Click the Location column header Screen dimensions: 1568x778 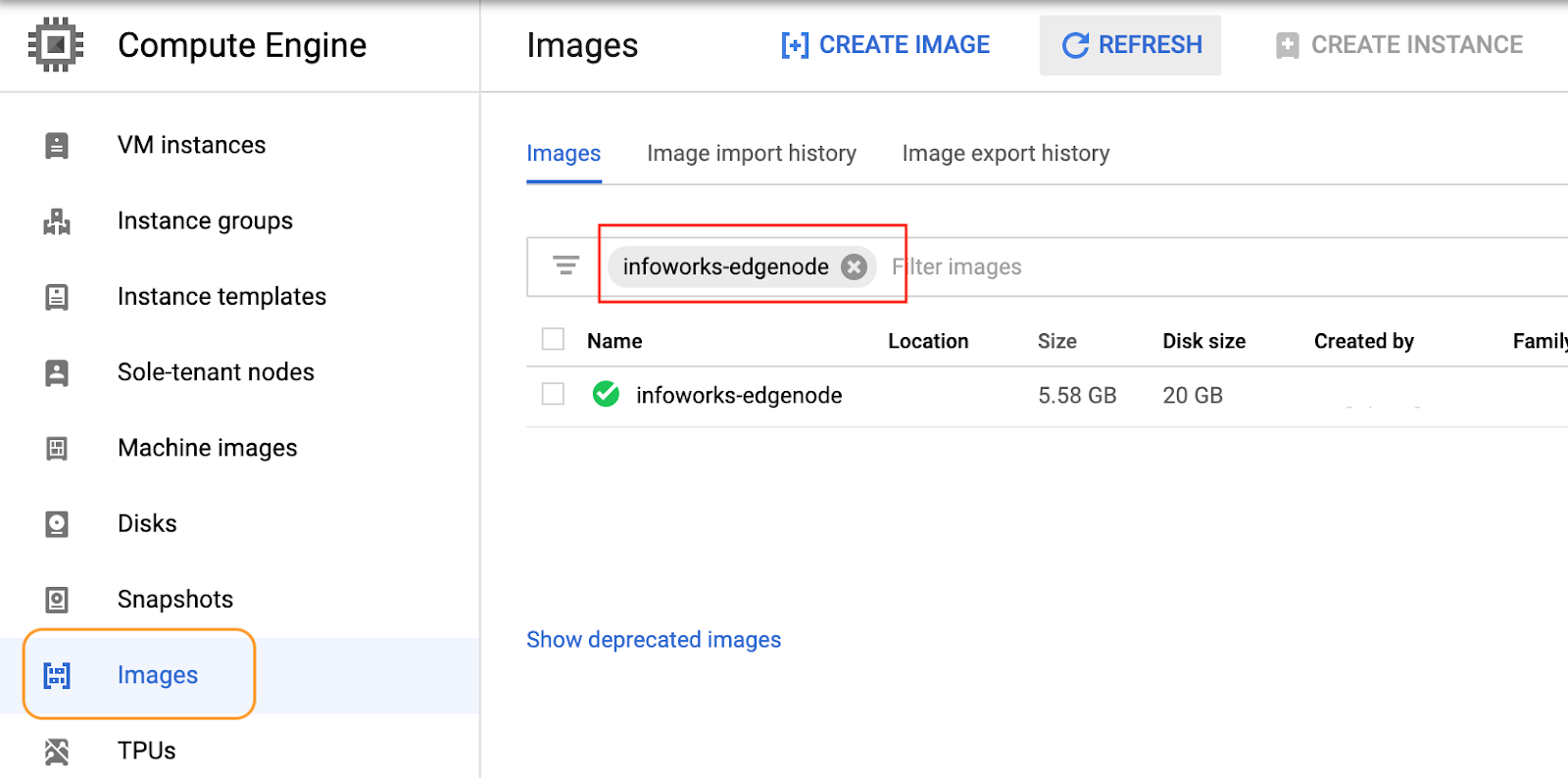pyautogui.click(x=928, y=341)
